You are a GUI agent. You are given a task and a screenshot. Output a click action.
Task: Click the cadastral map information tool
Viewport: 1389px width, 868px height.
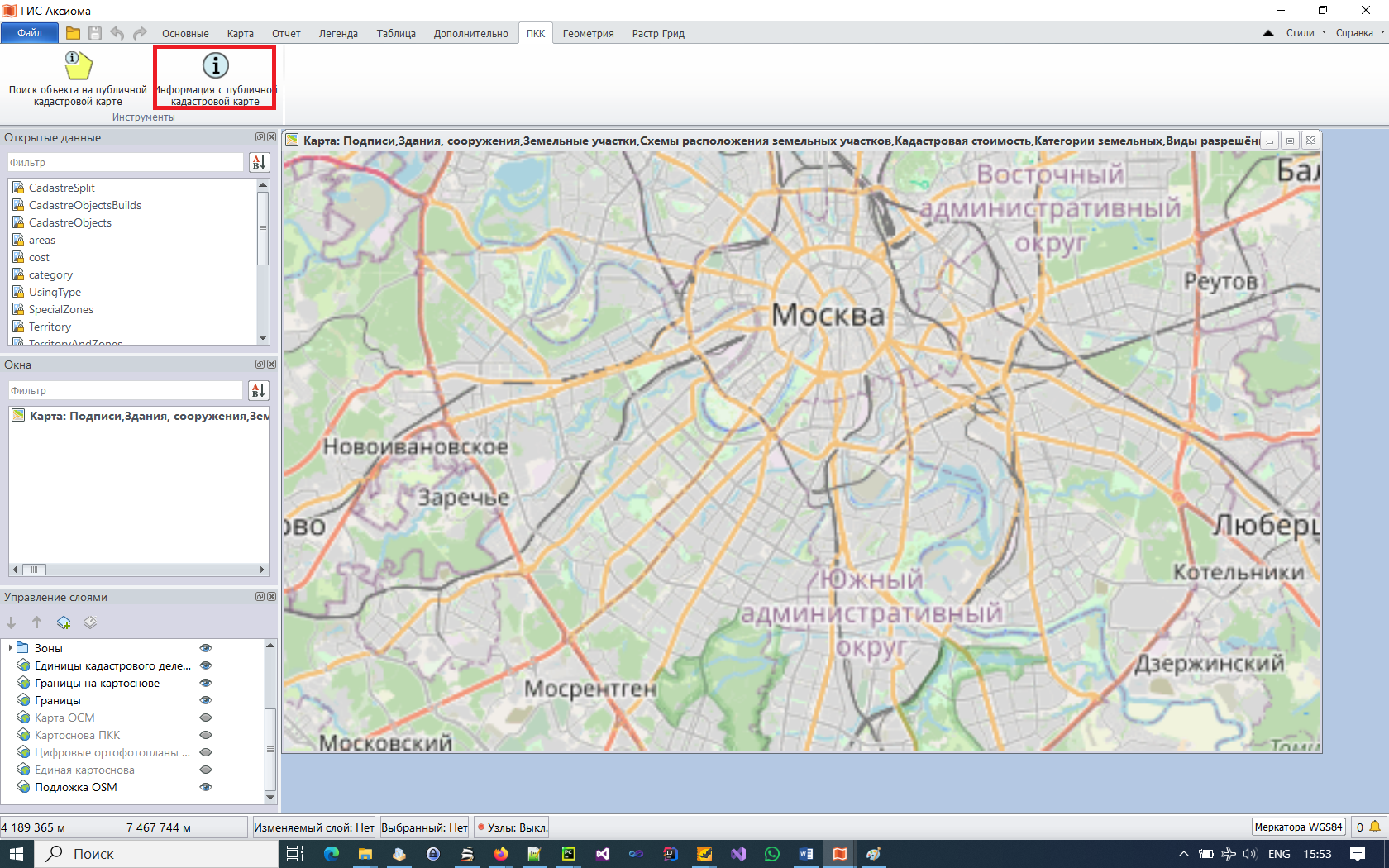pos(215,78)
